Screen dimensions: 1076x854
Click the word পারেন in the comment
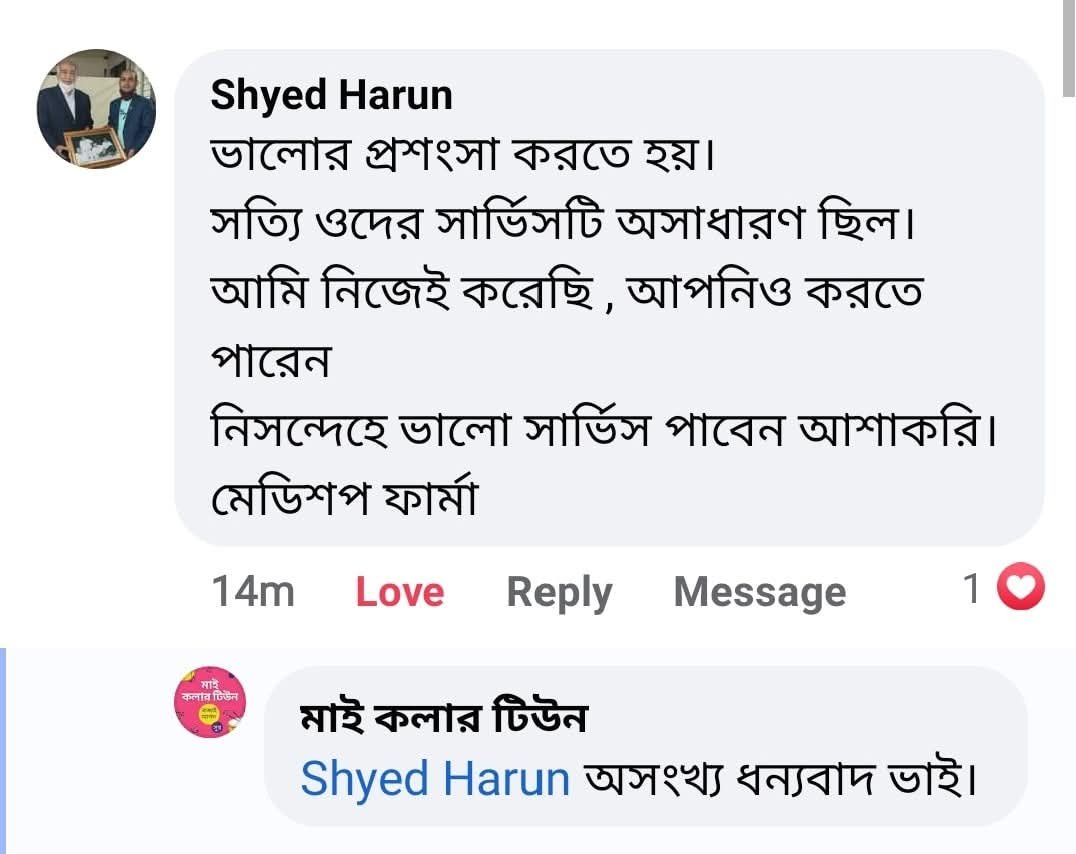pyautogui.click(x=270, y=361)
